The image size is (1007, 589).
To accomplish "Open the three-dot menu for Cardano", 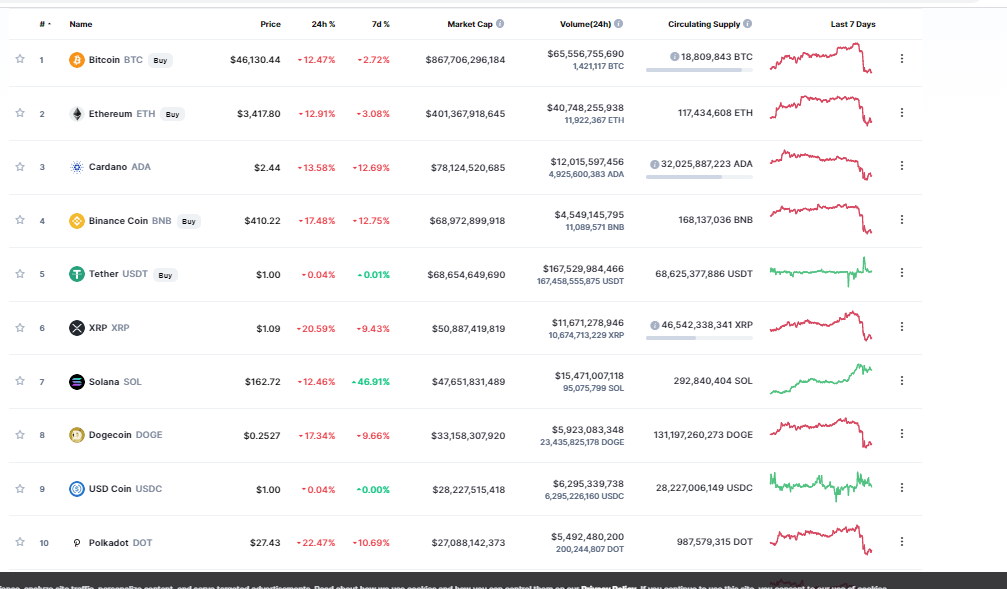I will [902, 166].
